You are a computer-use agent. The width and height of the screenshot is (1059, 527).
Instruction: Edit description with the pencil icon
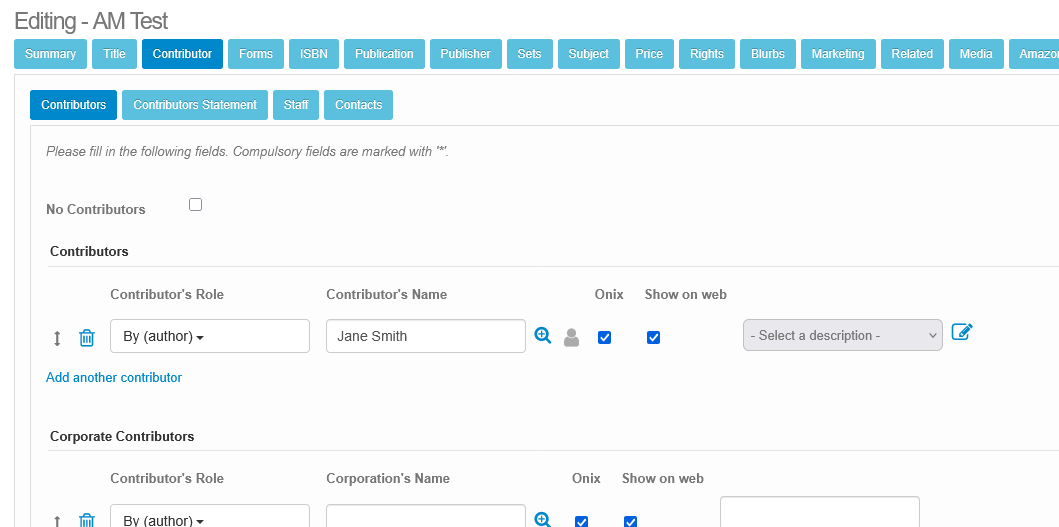[962, 332]
